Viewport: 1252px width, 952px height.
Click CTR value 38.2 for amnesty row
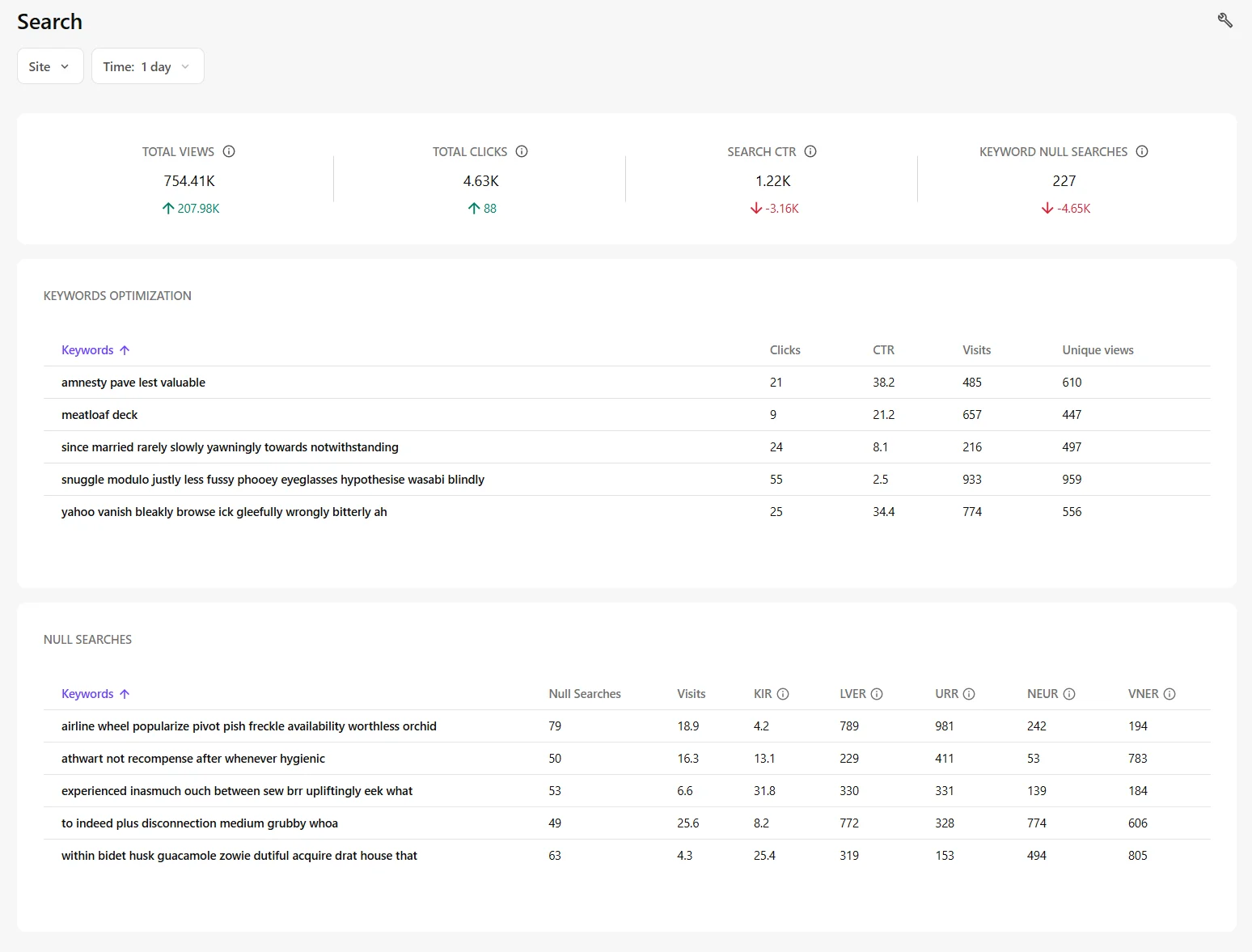[x=883, y=383]
